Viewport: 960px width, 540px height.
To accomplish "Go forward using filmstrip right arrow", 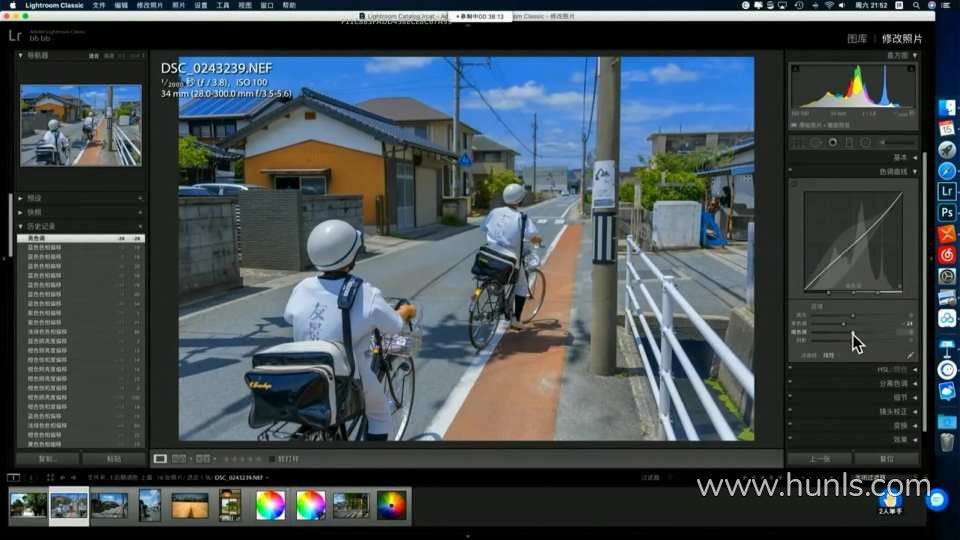I will click(73, 478).
